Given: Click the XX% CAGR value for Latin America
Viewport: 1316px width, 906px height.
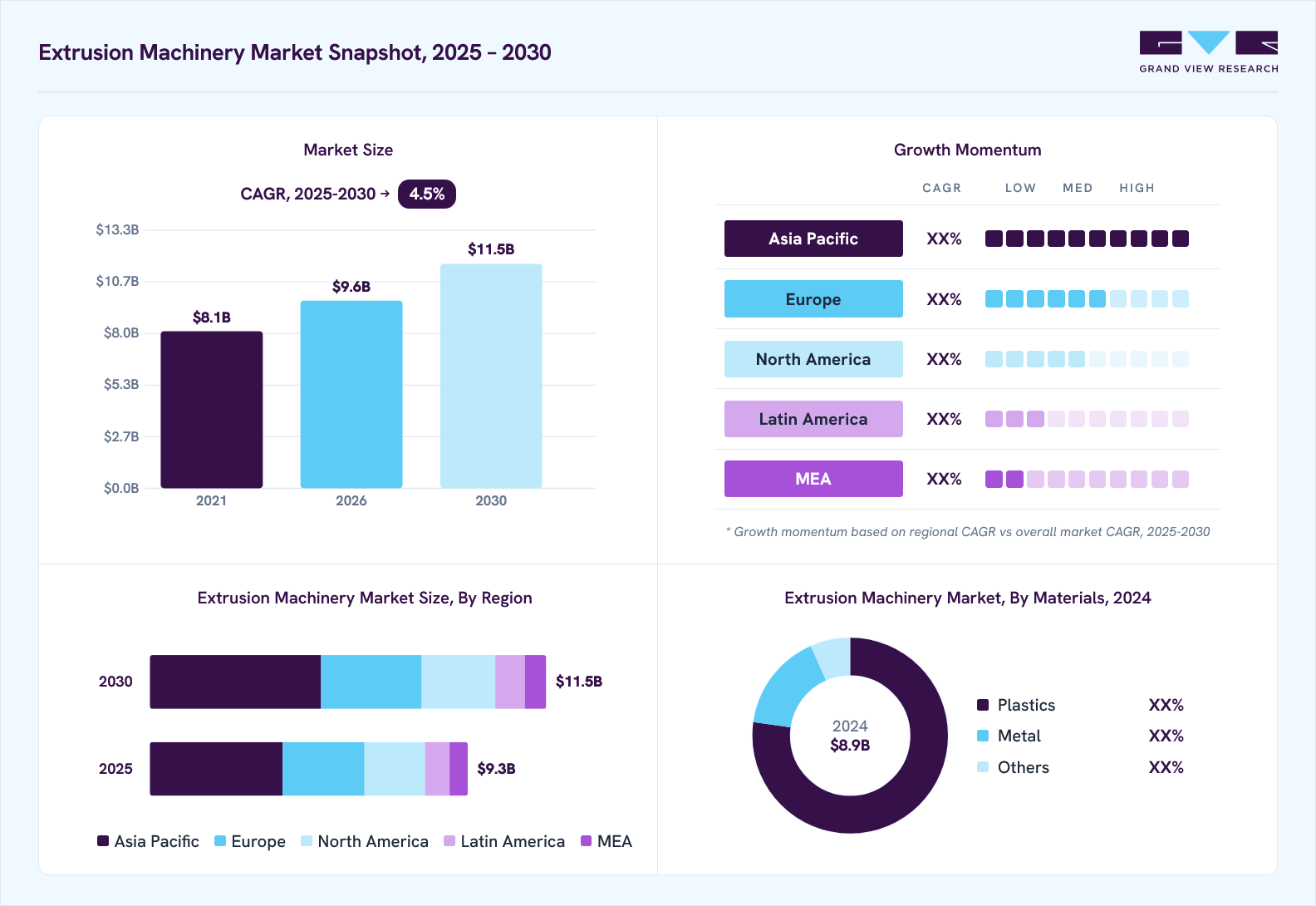Looking at the screenshot, I should pos(944,419).
